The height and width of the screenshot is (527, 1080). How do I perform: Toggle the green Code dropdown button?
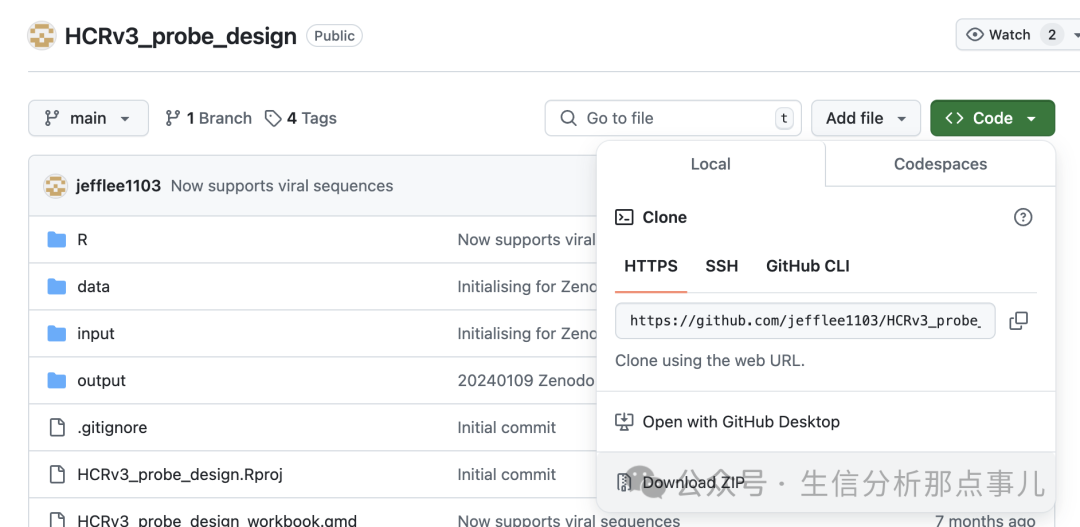point(991,118)
